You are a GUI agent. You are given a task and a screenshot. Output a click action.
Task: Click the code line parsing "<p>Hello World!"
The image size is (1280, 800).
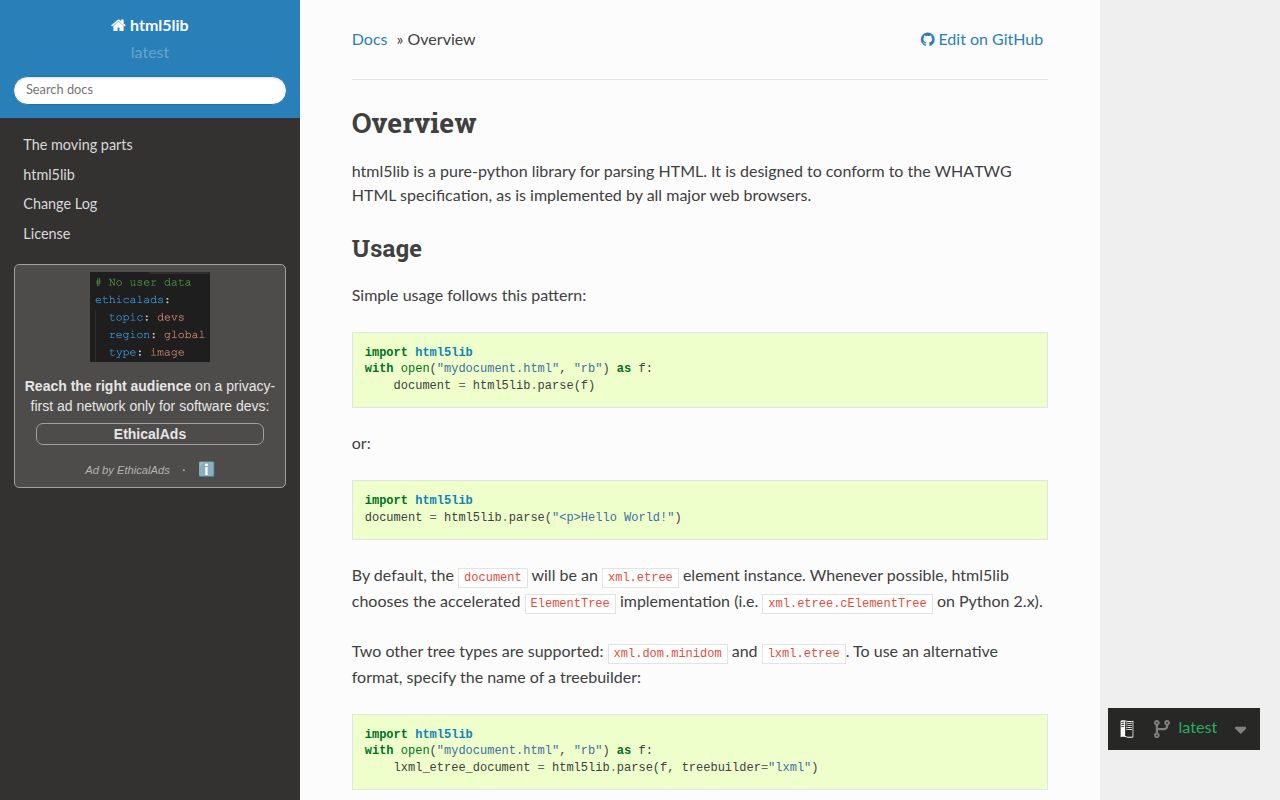coord(523,517)
